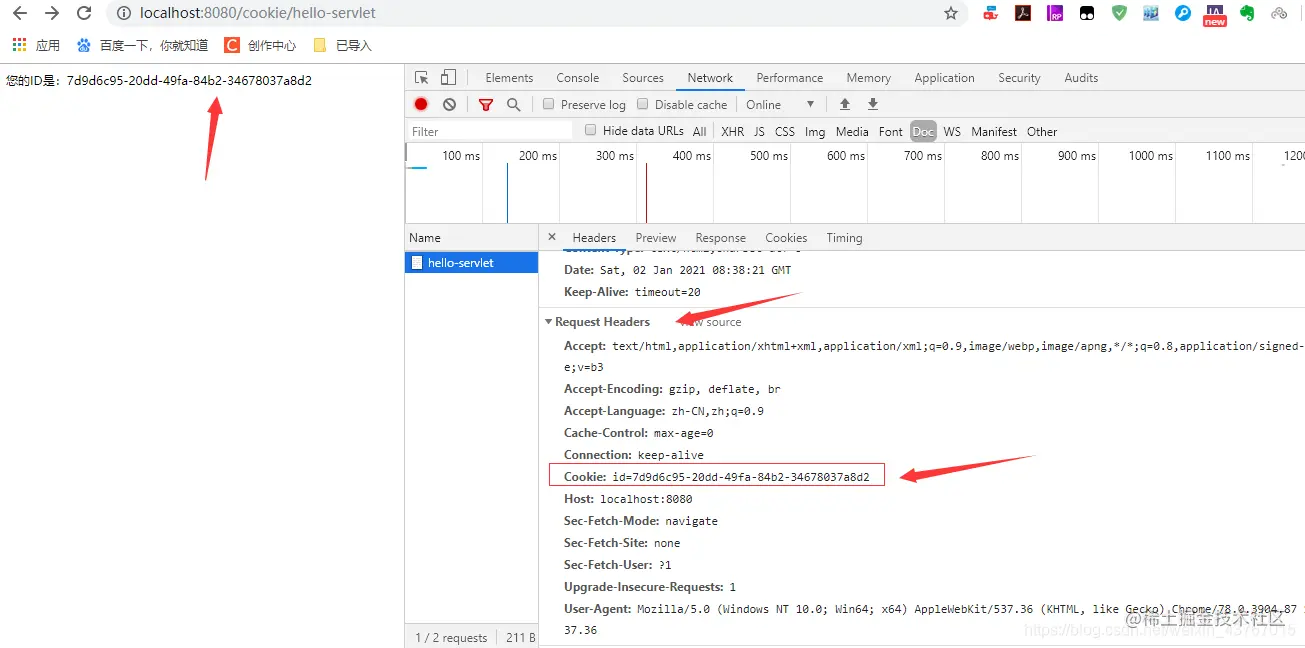The height and width of the screenshot is (648, 1305).
Task: Select the inspect element cursor tool
Action: click(423, 76)
